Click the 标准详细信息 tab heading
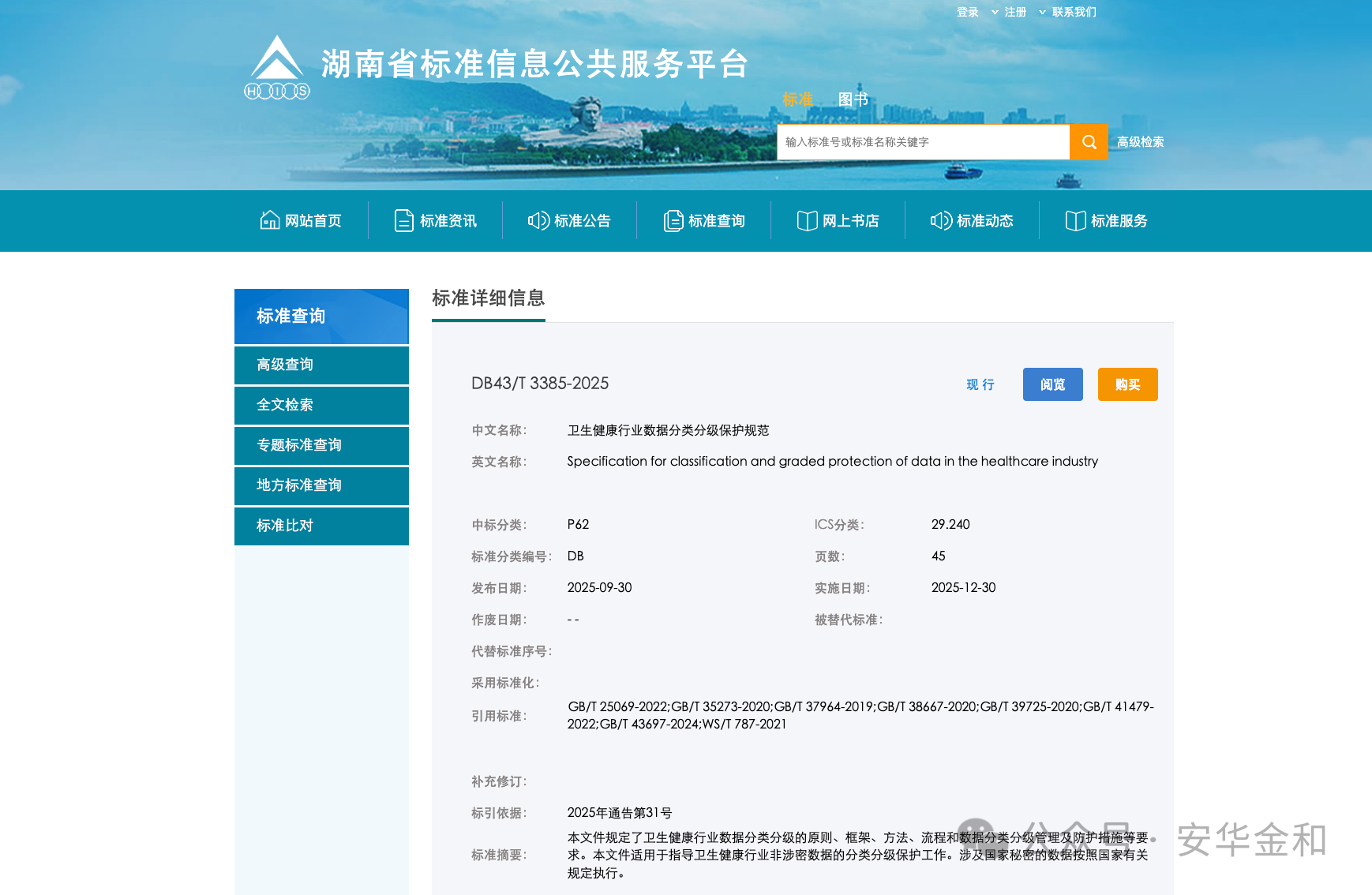This screenshot has width=1372, height=895. point(488,298)
